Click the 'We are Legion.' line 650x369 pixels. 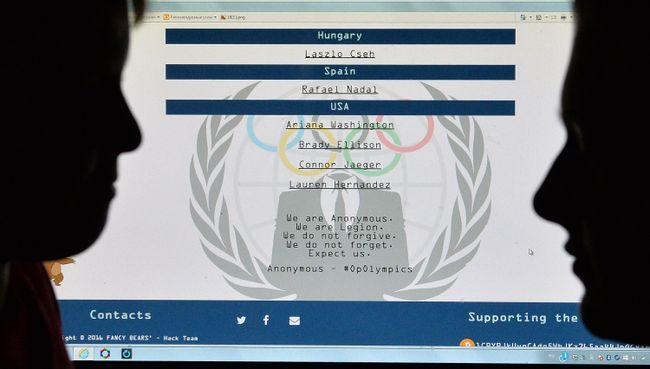[x=340, y=227]
